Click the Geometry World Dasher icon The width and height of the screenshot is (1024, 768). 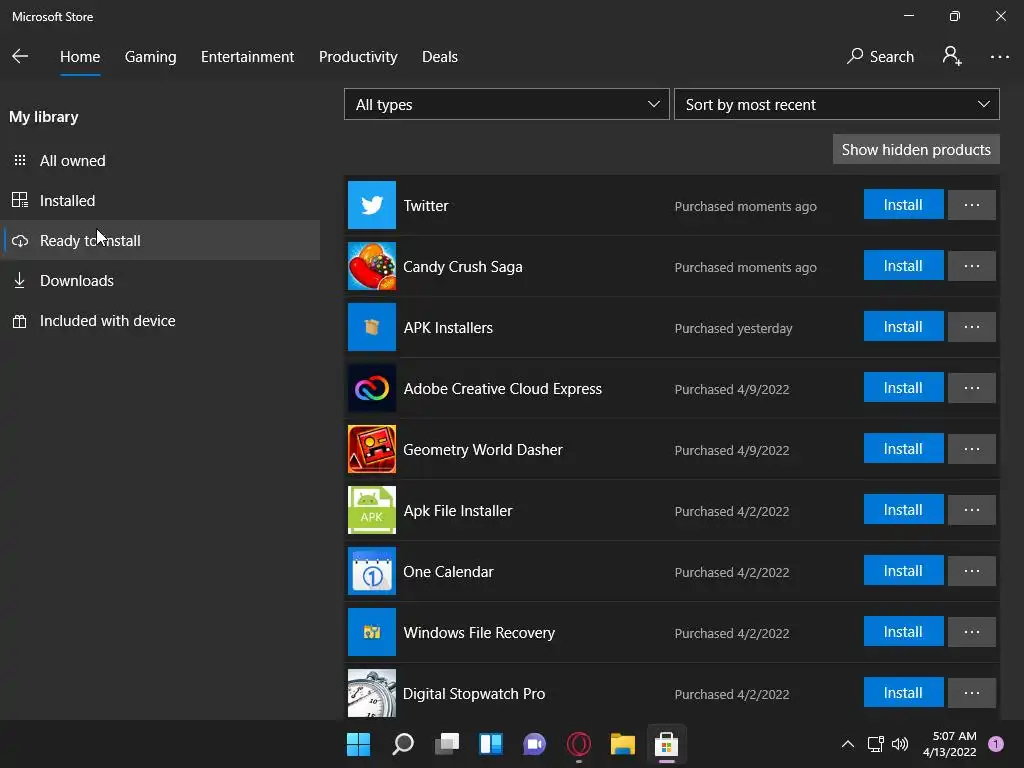(372, 449)
